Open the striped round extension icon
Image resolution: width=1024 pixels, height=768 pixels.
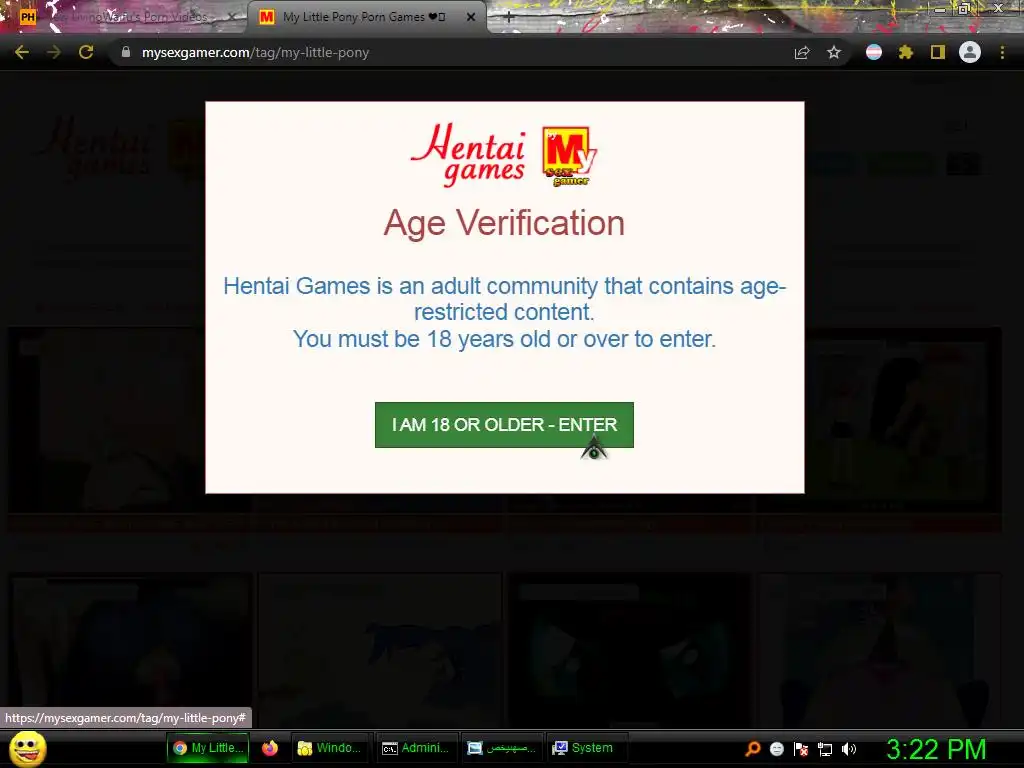tap(874, 52)
